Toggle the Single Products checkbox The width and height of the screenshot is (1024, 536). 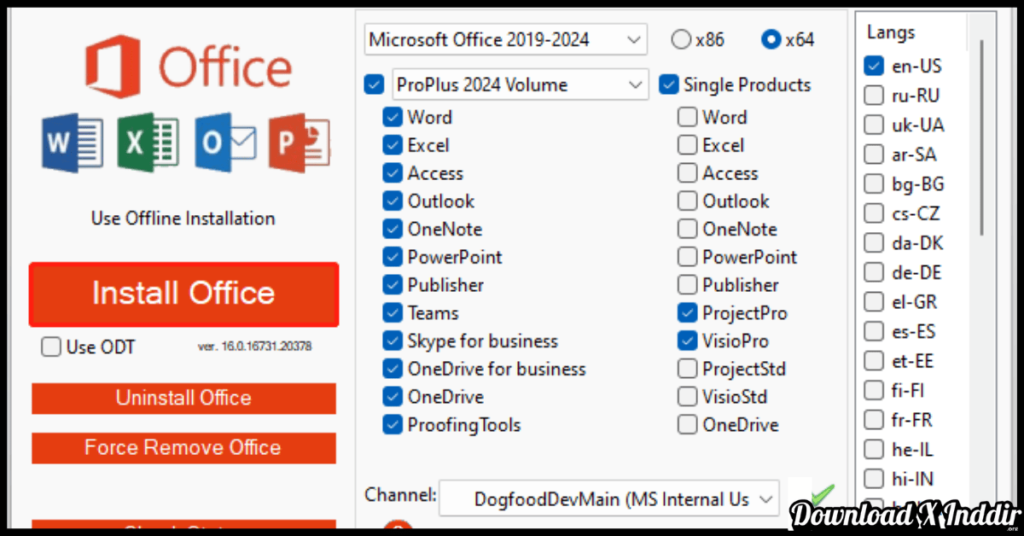coord(669,85)
